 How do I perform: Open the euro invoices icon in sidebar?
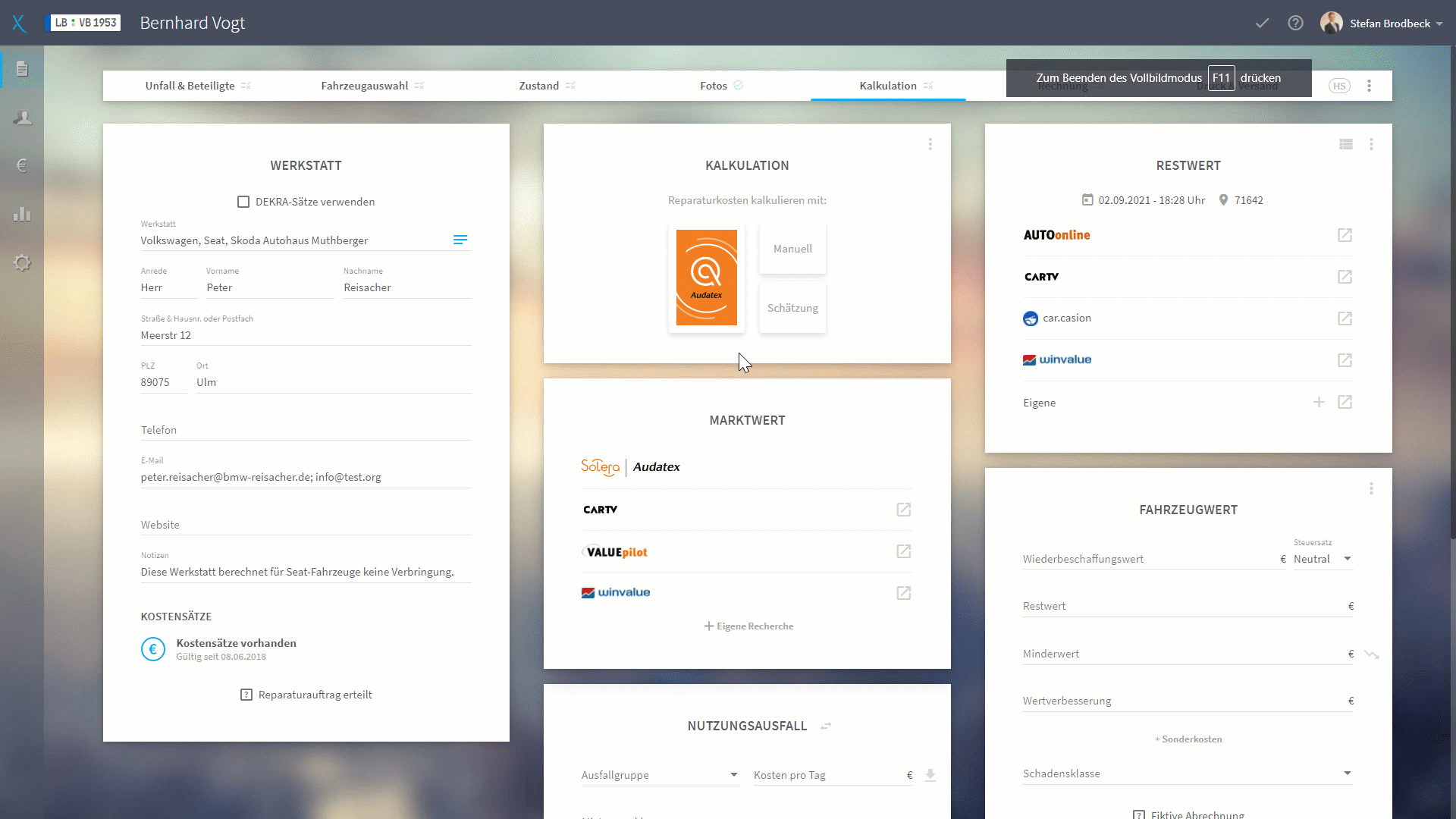pyautogui.click(x=22, y=165)
